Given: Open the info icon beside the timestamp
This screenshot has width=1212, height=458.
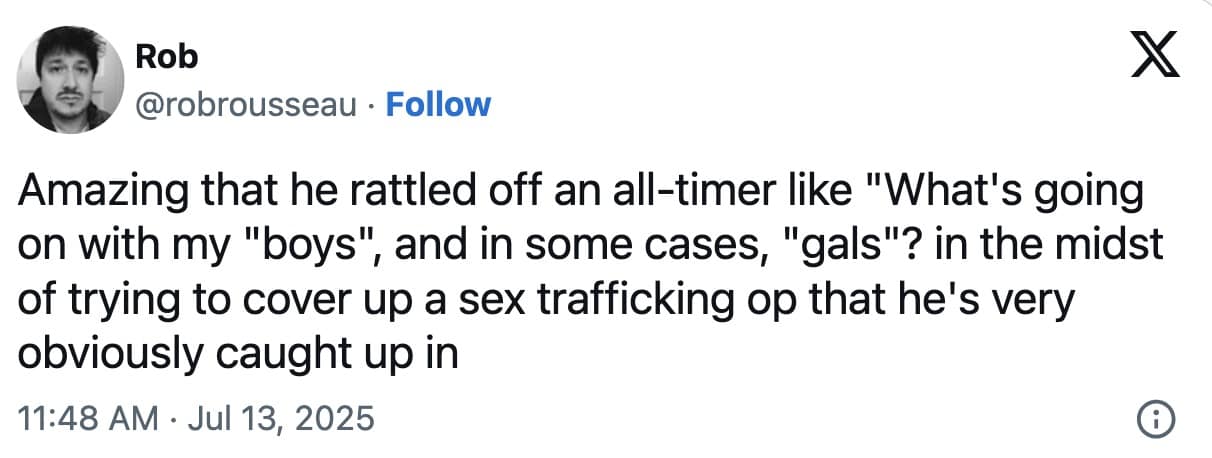Looking at the screenshot, I should pyautogui.click(x=1151, y=418).
